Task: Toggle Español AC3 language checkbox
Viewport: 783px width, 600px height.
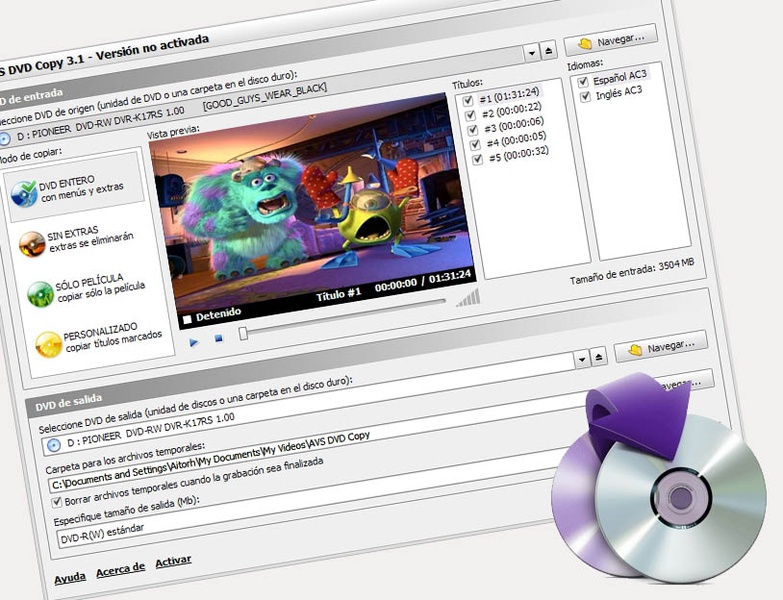Action: [582, 81]
